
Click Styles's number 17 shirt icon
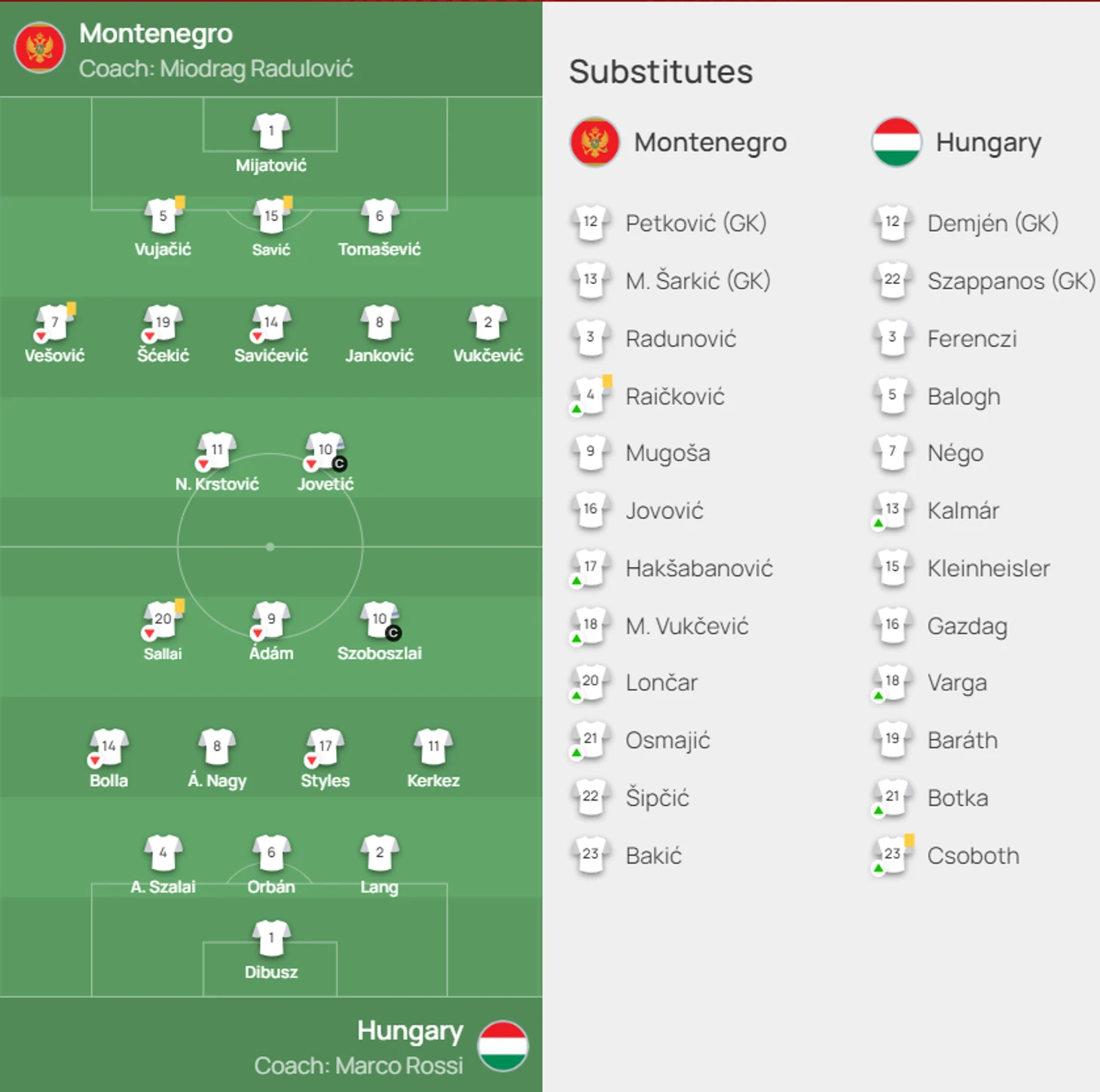point(325,747)
